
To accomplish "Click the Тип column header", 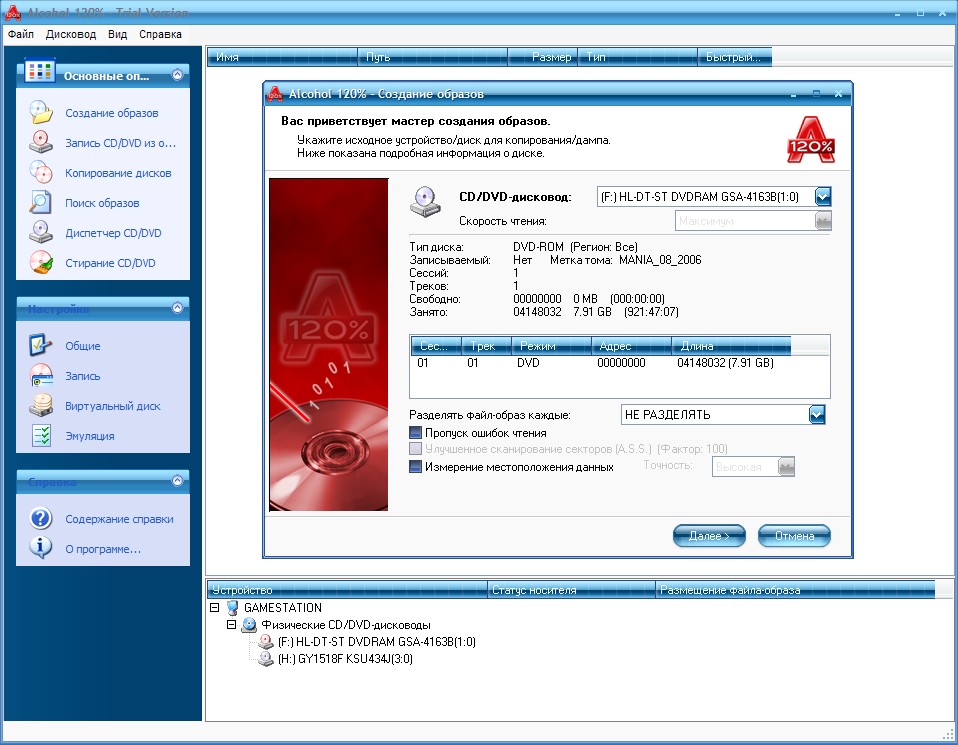I will point(638,57).
